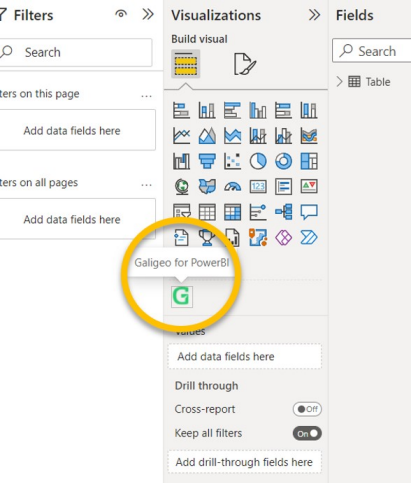411x483 pixels.
Task: Collapse the Filters pane
Action: coord(148,14)
